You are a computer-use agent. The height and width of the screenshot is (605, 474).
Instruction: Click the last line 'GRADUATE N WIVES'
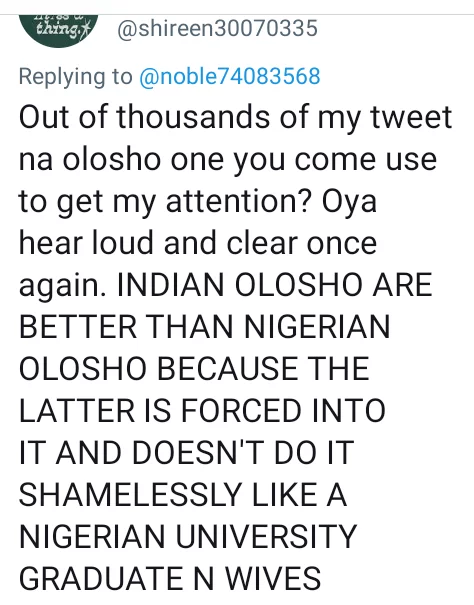(170, 578)
